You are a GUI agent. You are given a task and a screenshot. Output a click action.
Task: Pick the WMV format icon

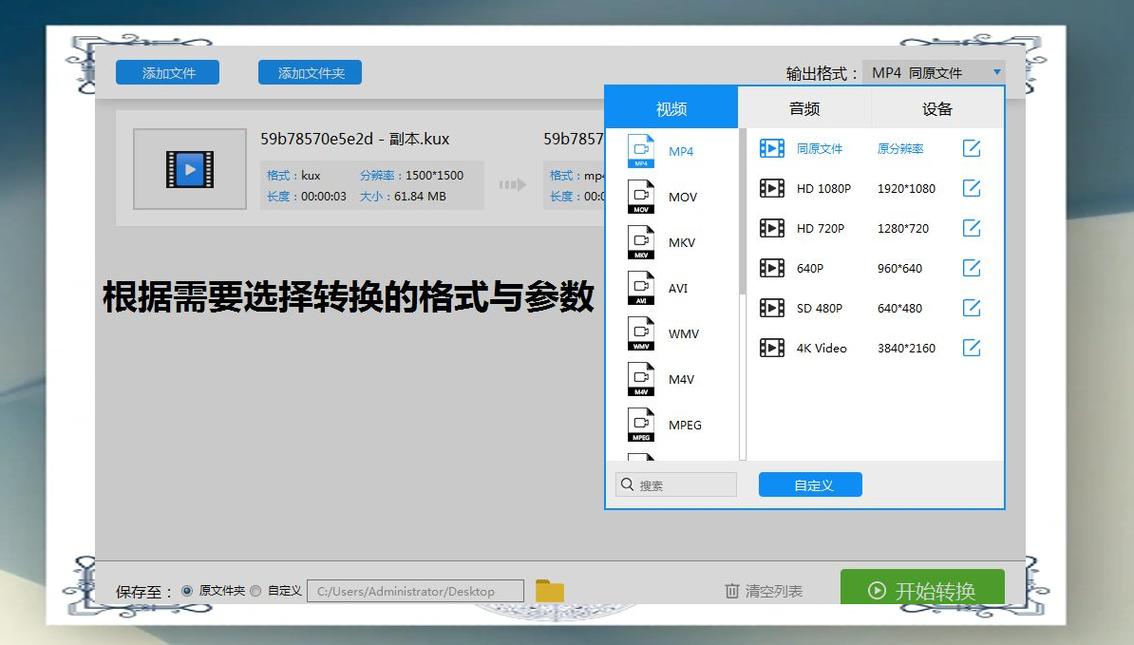tap(640, 333)
